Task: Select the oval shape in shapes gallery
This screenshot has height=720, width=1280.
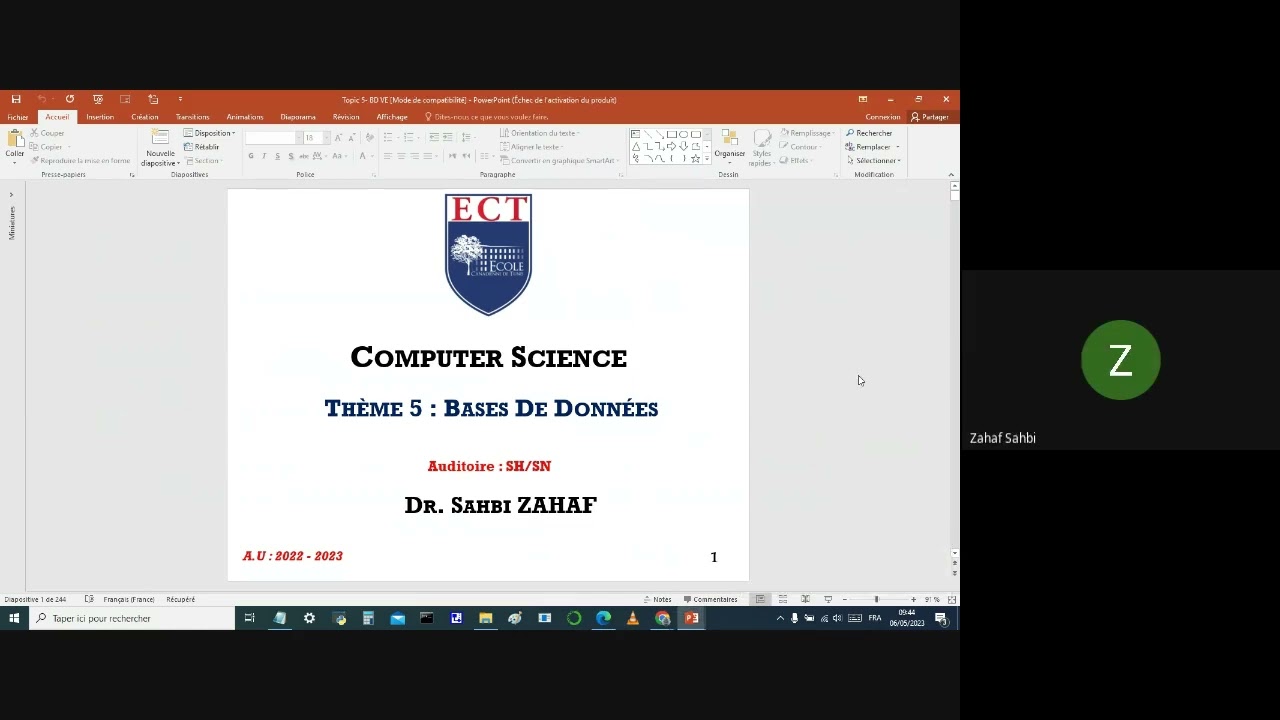Action: (684, 134)
